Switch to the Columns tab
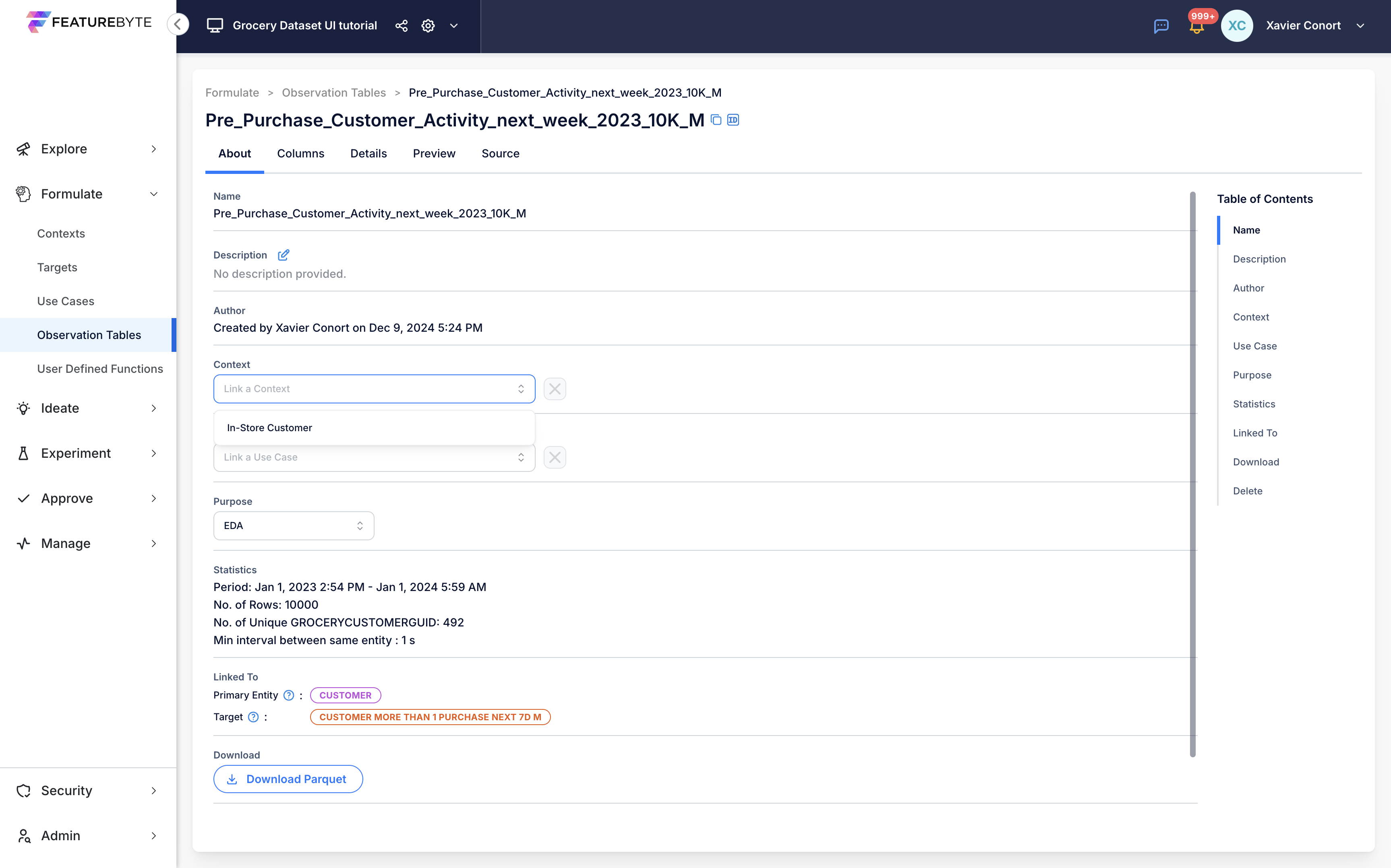The height and width of the screenshot is (868, 1391). click(x=300, y=153)
